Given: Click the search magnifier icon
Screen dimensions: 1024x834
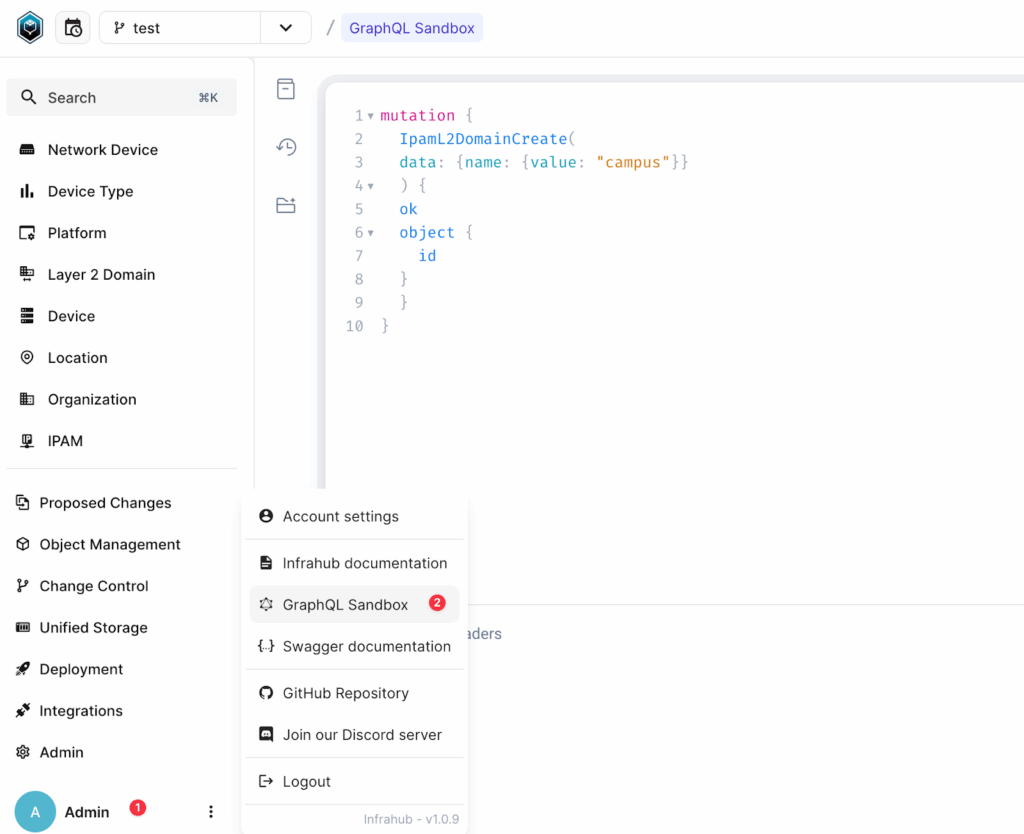Looking at the screenshot, I should click(x=28, y=97).
